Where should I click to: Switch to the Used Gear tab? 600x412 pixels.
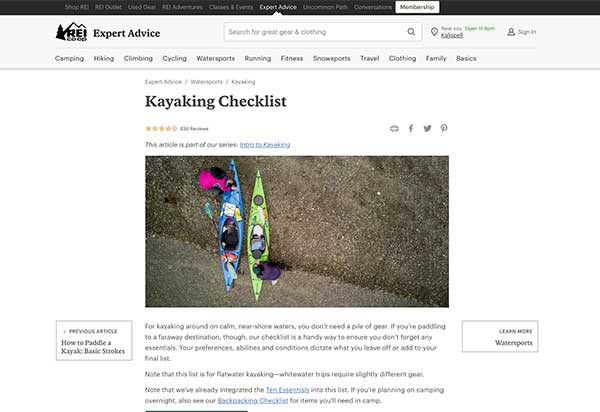pos(142,7)
